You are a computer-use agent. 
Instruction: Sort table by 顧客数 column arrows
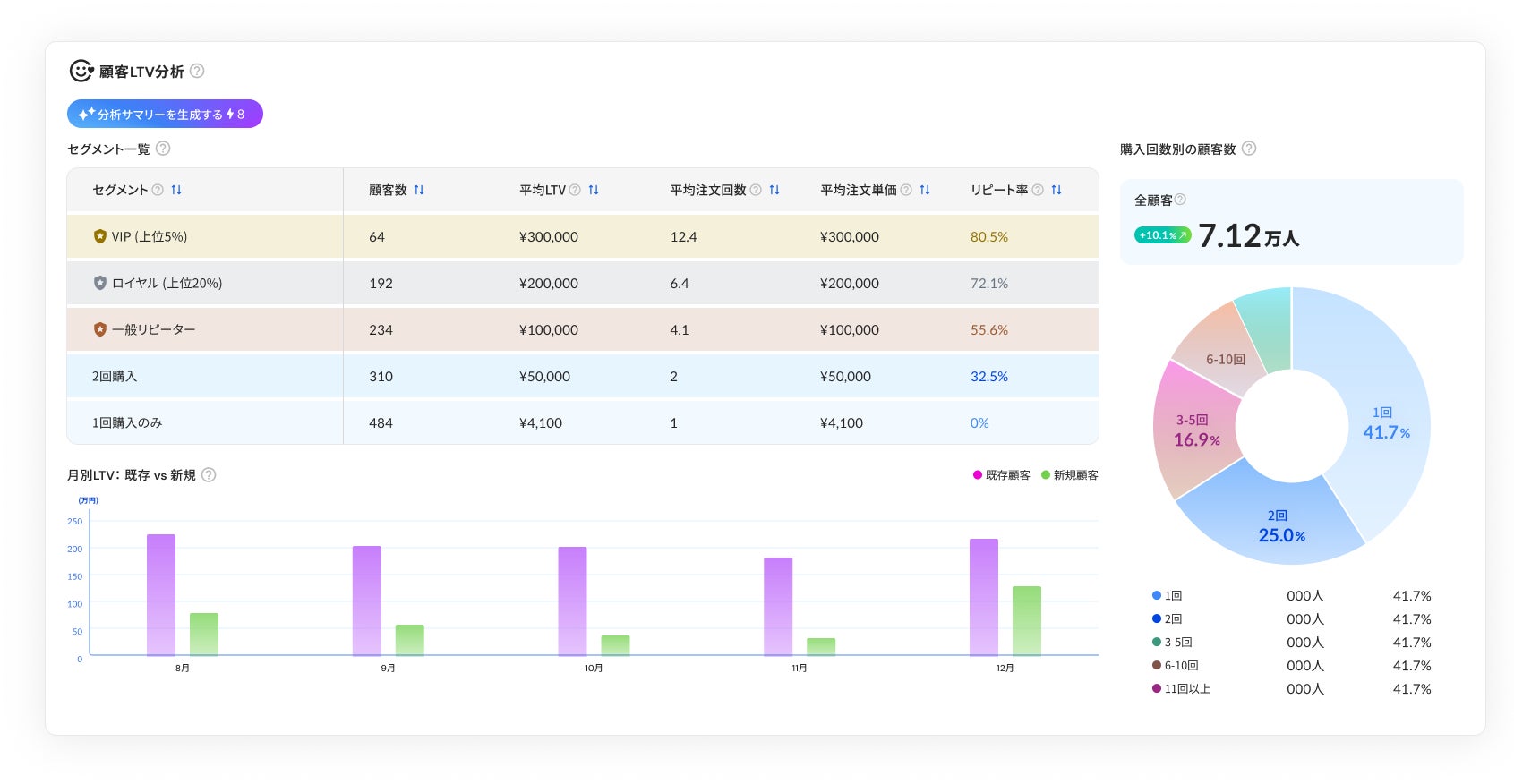tap(419, 190)
